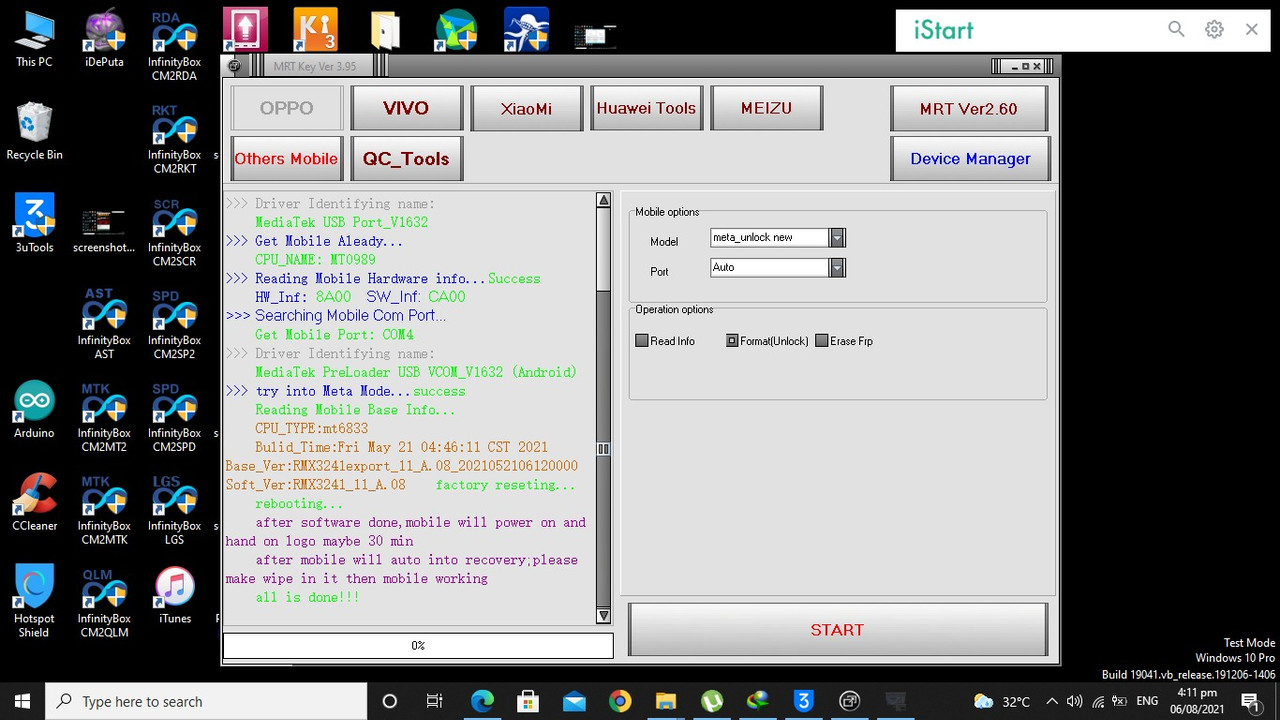
Task: Open Task View on taskbar
Action: (x=435, y=701)
